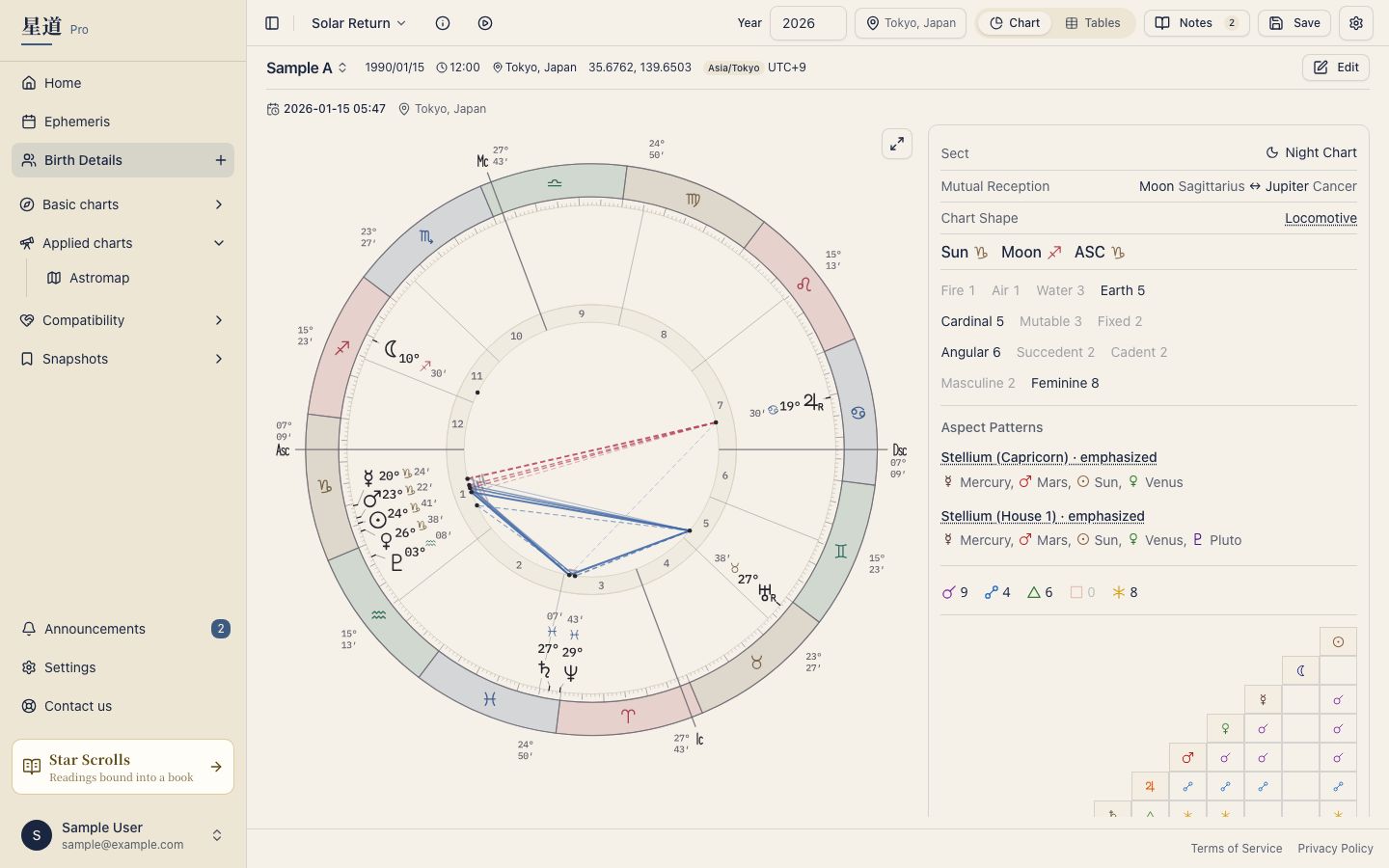
Task: Click the Pluto glyph in the chart wheel
Action: click(x=396, y=562)
